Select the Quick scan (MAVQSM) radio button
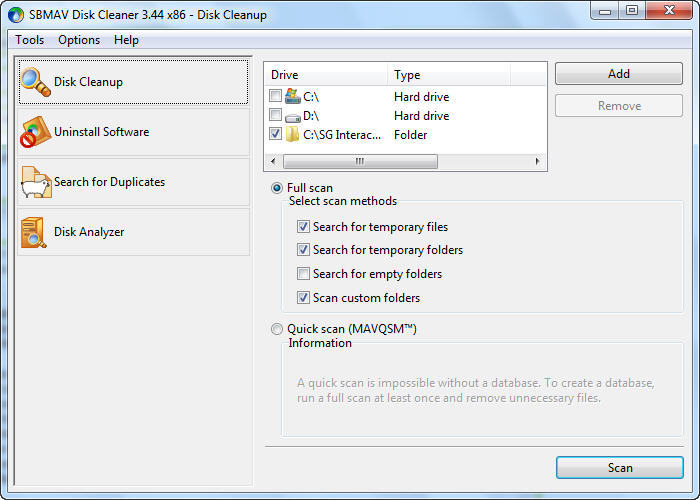 [x=277, y=329]
